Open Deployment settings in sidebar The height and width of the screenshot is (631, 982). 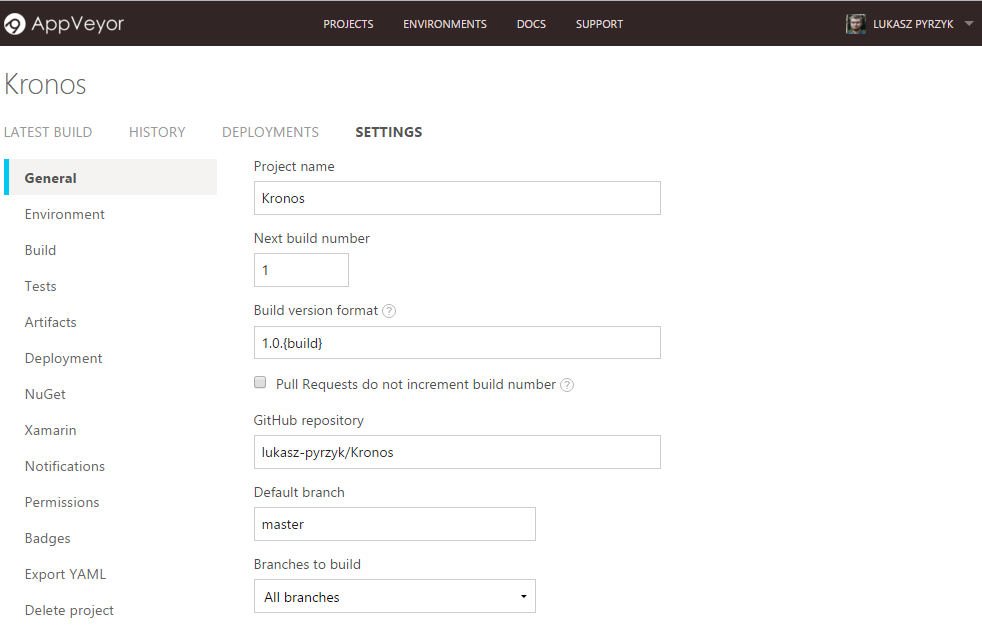(63, 359)
